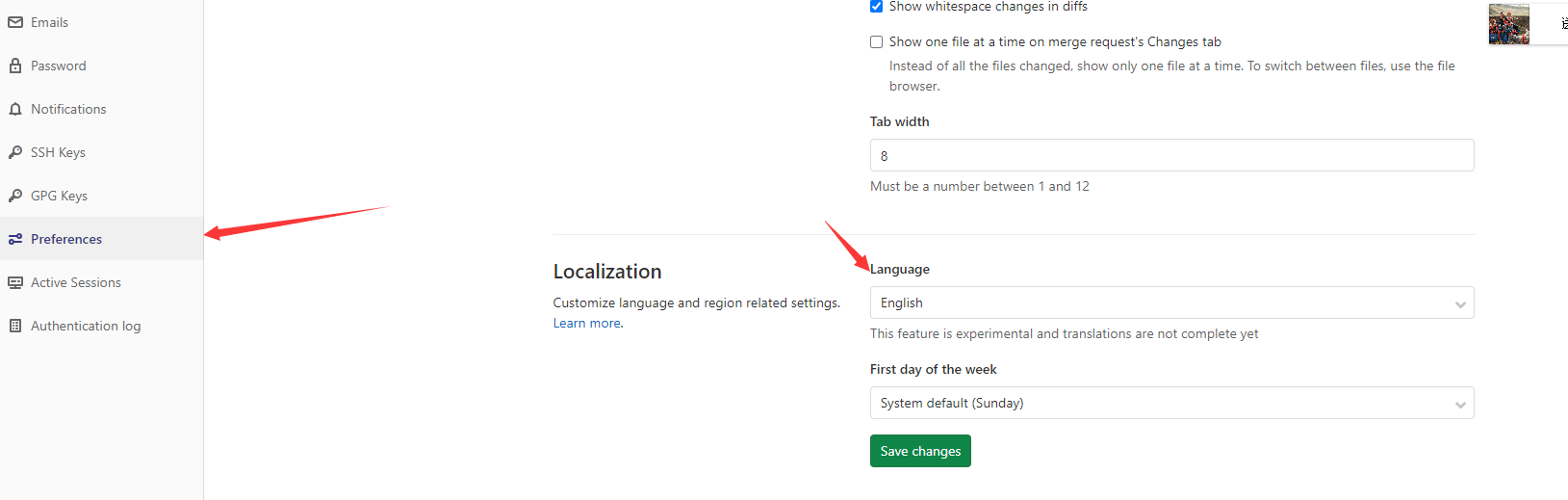The height and width of the screenshot is (500, 1568).
Task: Follow the Learn more link under Localization
Action: click(x=587, y=324)
